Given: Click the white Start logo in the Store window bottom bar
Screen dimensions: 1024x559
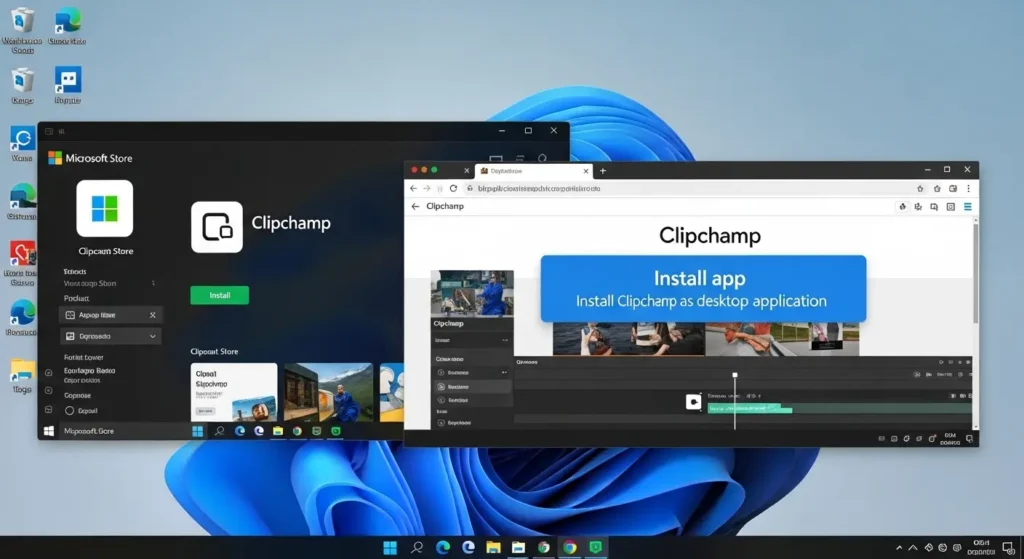Looking at the screenshot, I should pos(48,431).
